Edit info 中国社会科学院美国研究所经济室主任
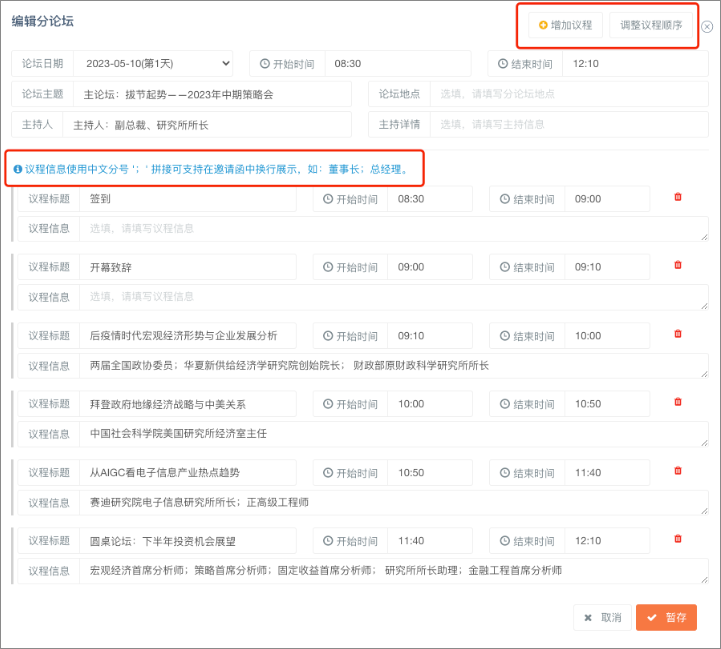The width and height of the screenshot is (721, 649). (x=394, y=434)
